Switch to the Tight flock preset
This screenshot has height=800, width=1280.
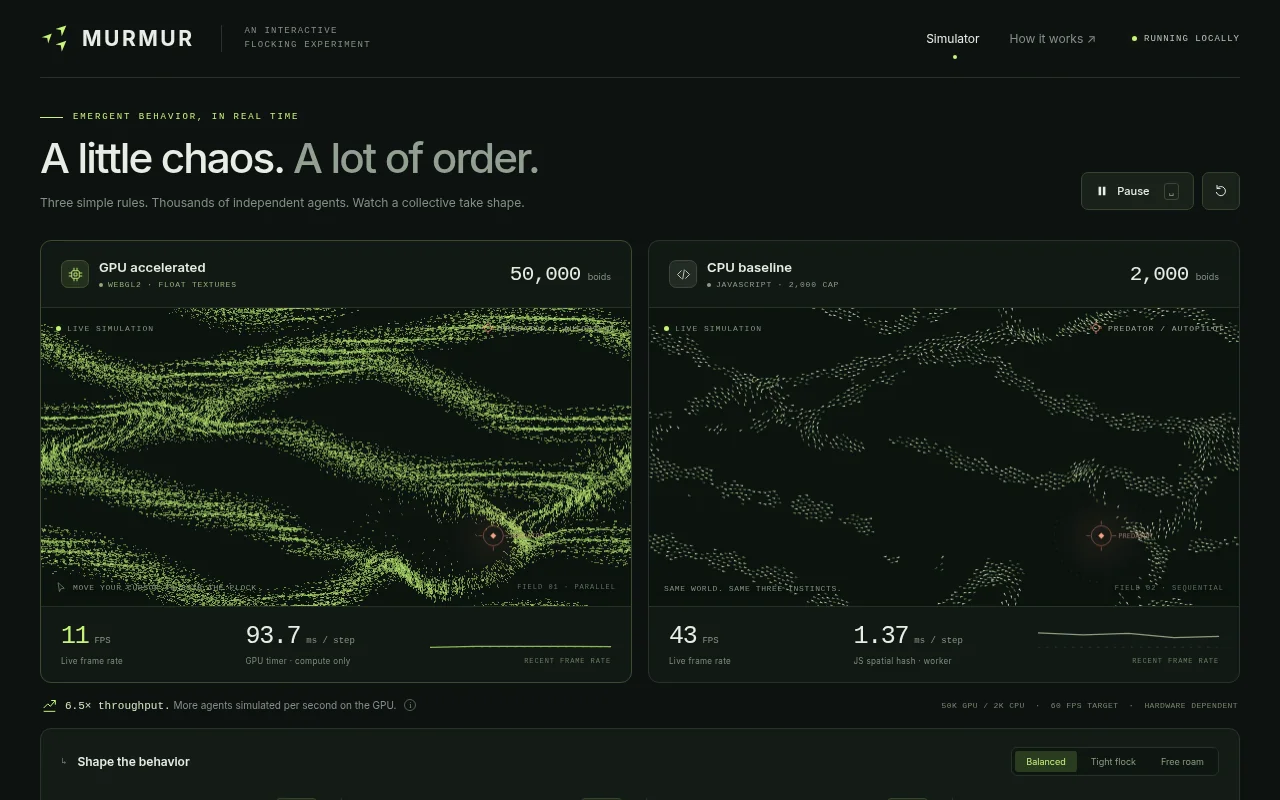click(x=1113, y=762)
